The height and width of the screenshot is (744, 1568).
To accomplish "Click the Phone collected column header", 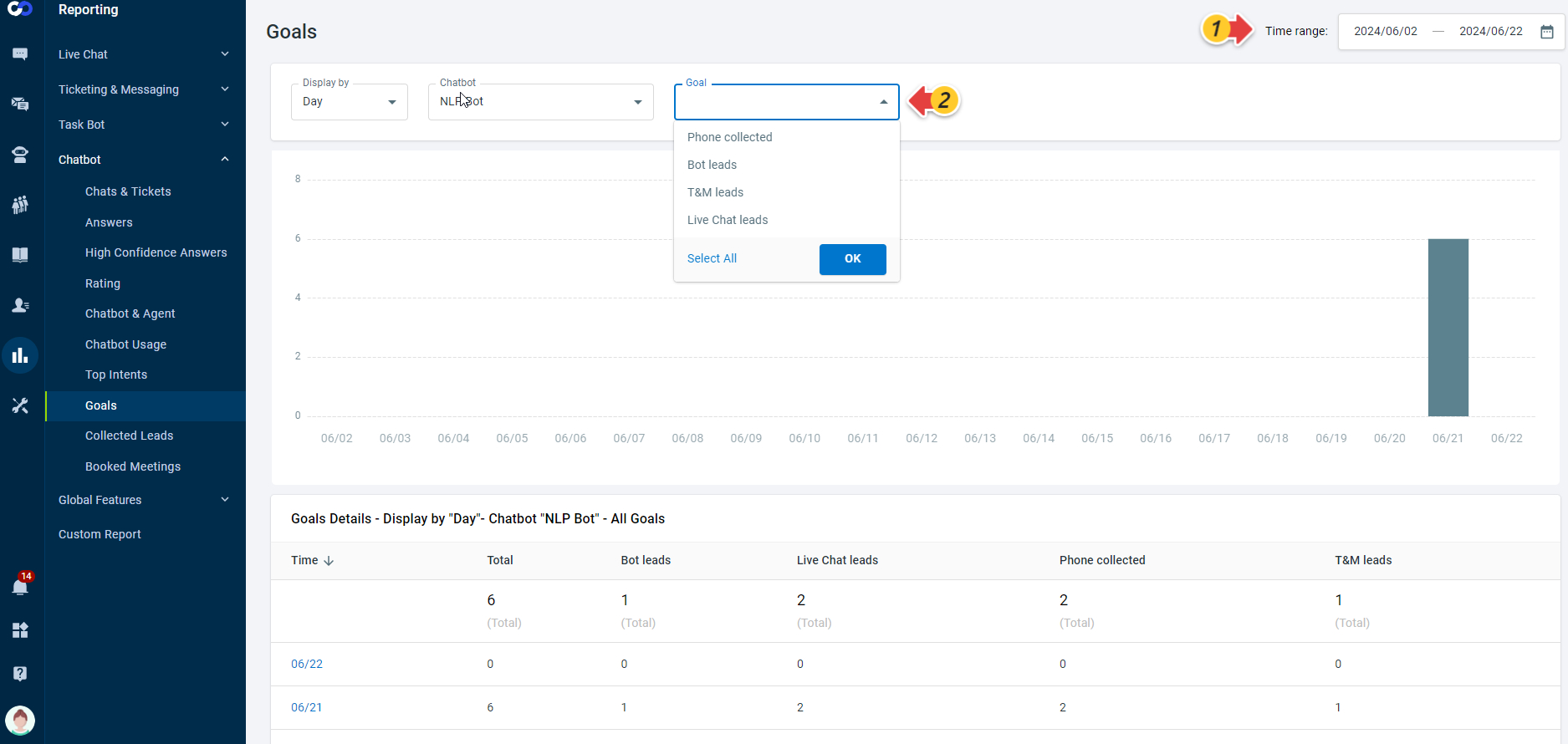I will point(1102,560).
